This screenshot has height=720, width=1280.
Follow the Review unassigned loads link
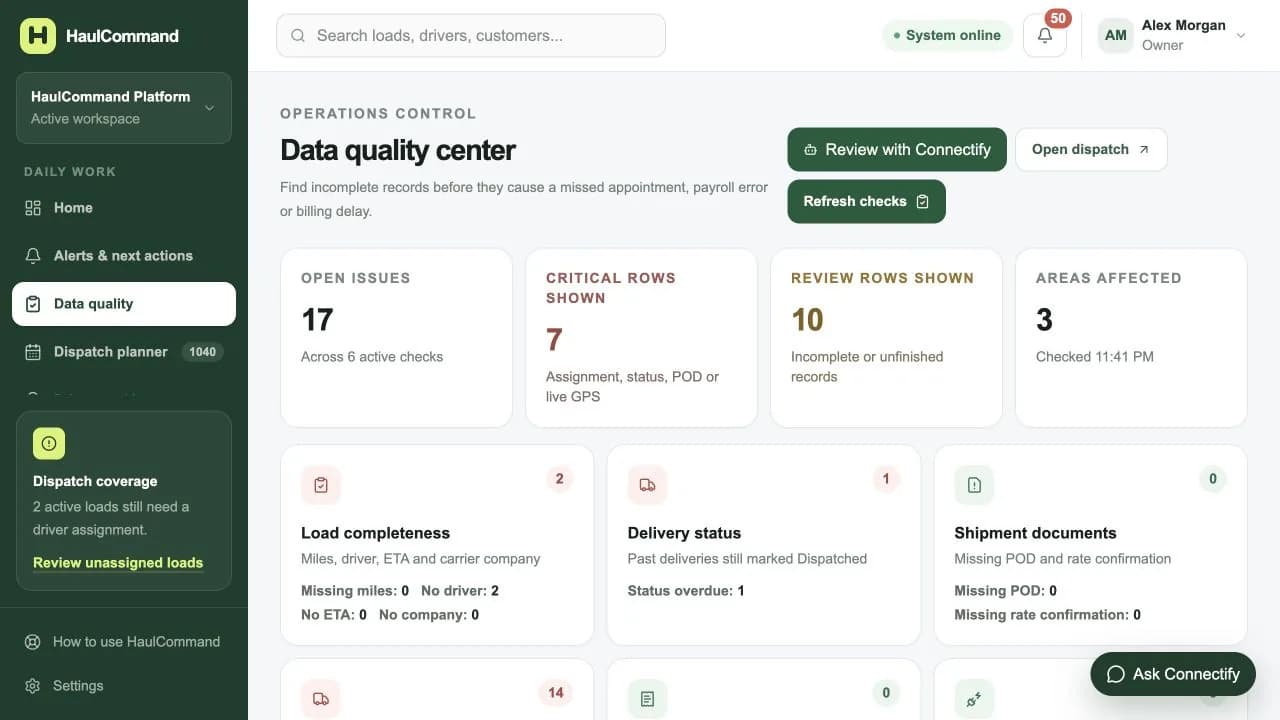point(118,563)
